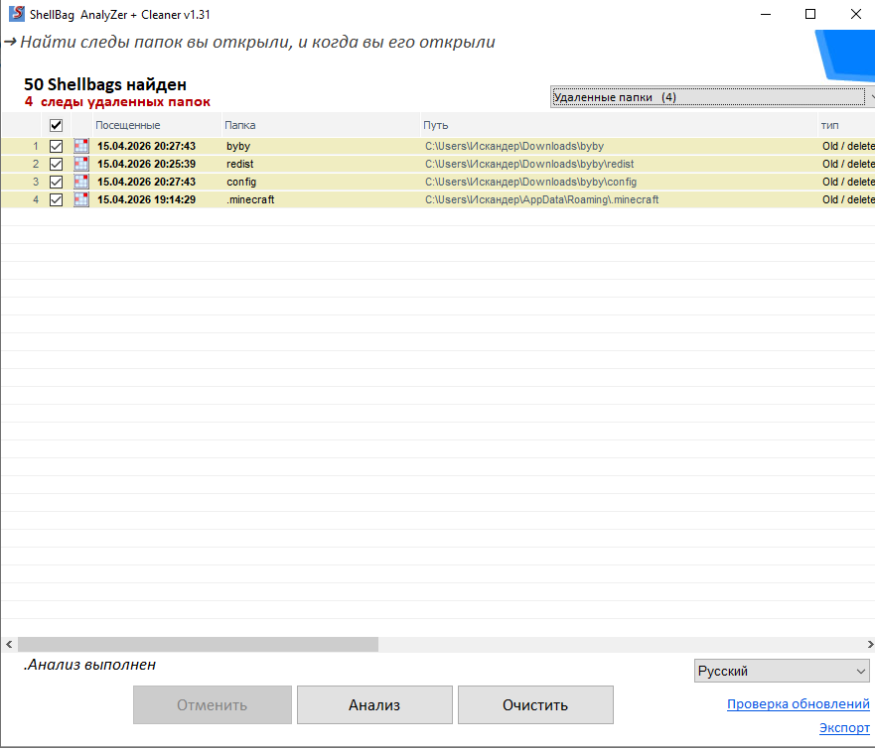
Task: Click the folder name redist
Action: click(240, 164)
